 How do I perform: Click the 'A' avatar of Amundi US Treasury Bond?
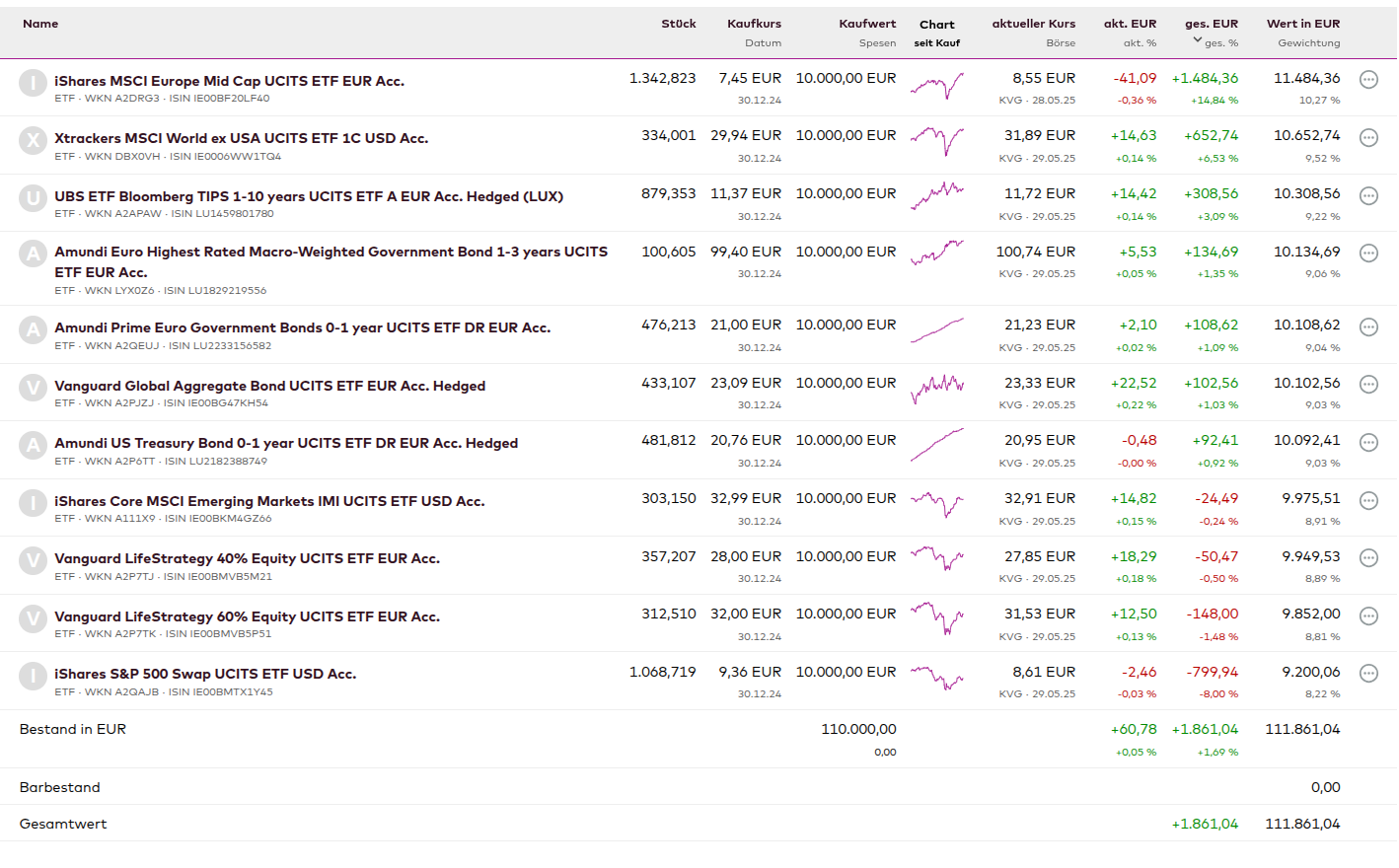[x=34, y=445]
